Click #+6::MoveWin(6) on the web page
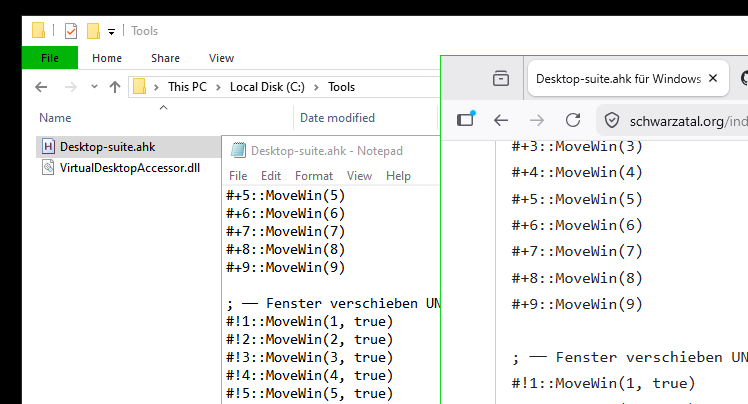The height and width of the screenshot is (404, 748). (x=577, y=225)
